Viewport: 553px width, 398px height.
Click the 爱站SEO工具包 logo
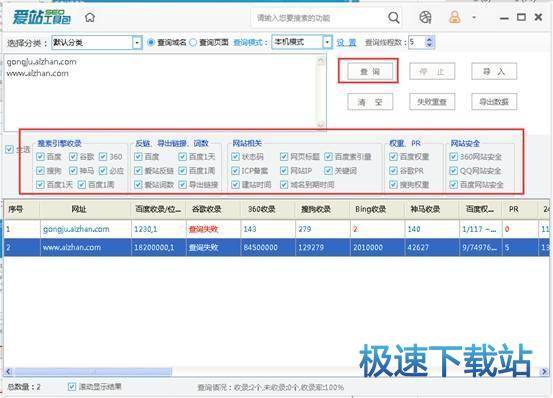click(42, 17)
